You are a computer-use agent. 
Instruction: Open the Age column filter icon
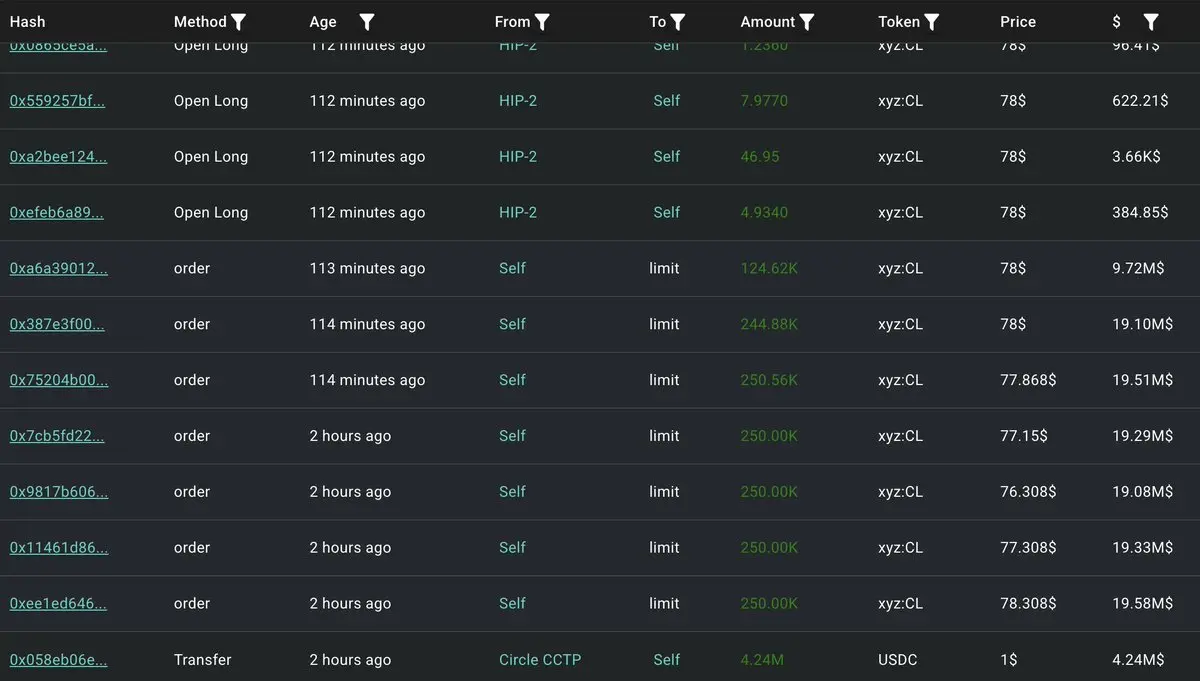[367, 22]
